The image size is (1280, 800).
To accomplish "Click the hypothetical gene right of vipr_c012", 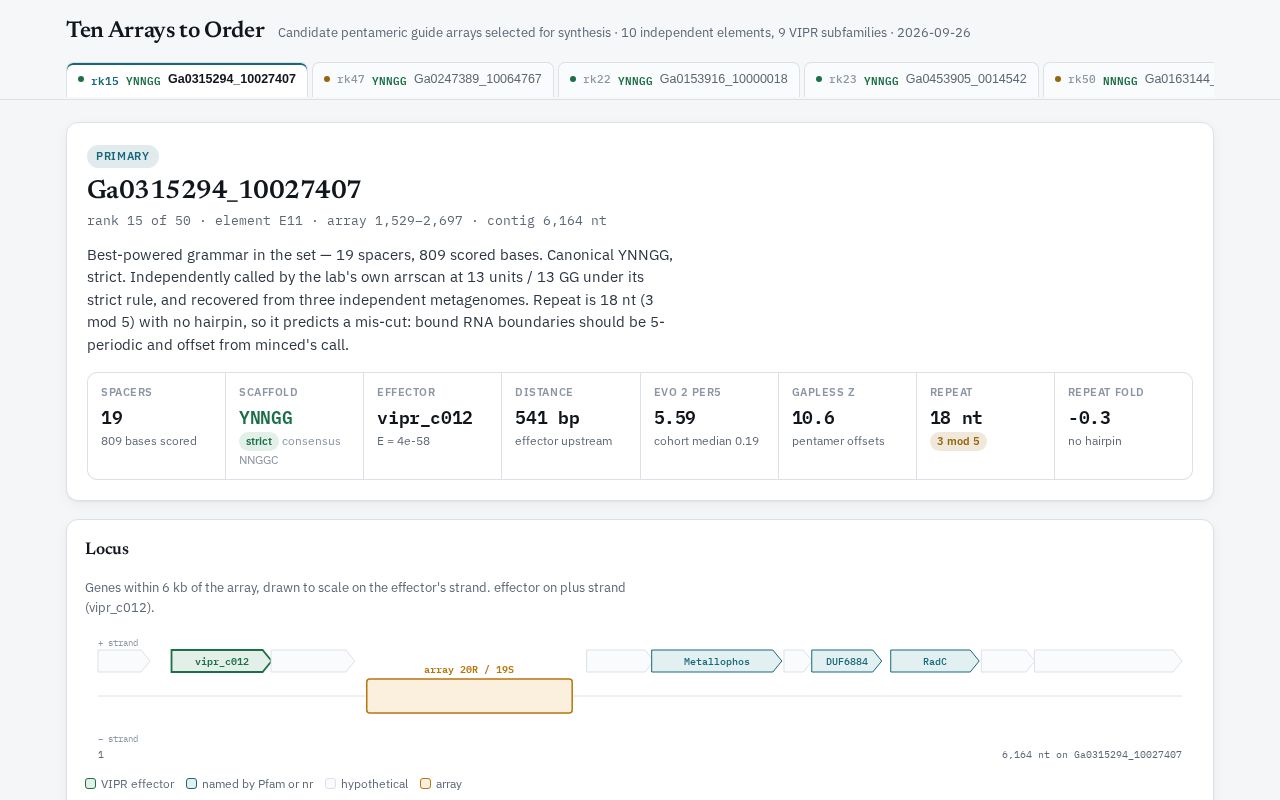I will point(312,661).
